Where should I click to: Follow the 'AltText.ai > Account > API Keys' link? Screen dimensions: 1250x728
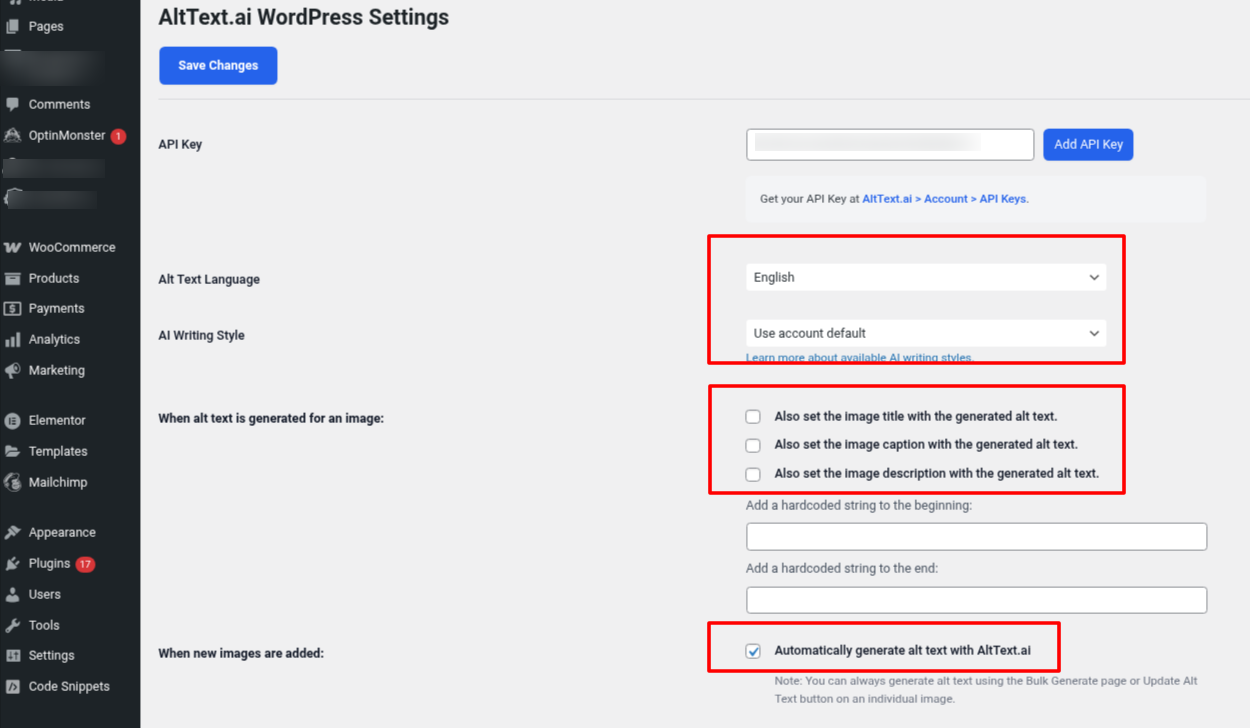click(x=946, y=198)
